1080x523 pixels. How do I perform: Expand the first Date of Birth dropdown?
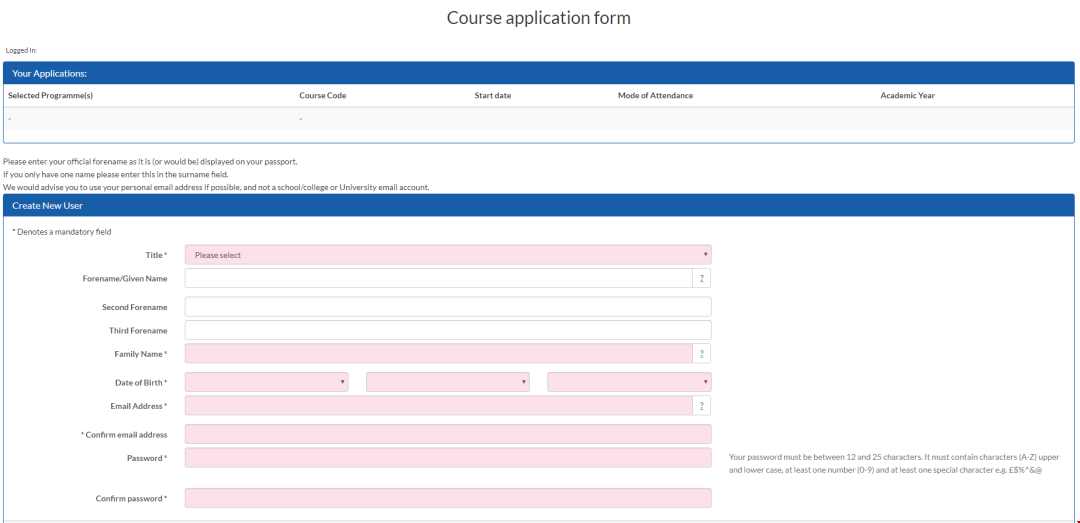[x=266, y=382]
